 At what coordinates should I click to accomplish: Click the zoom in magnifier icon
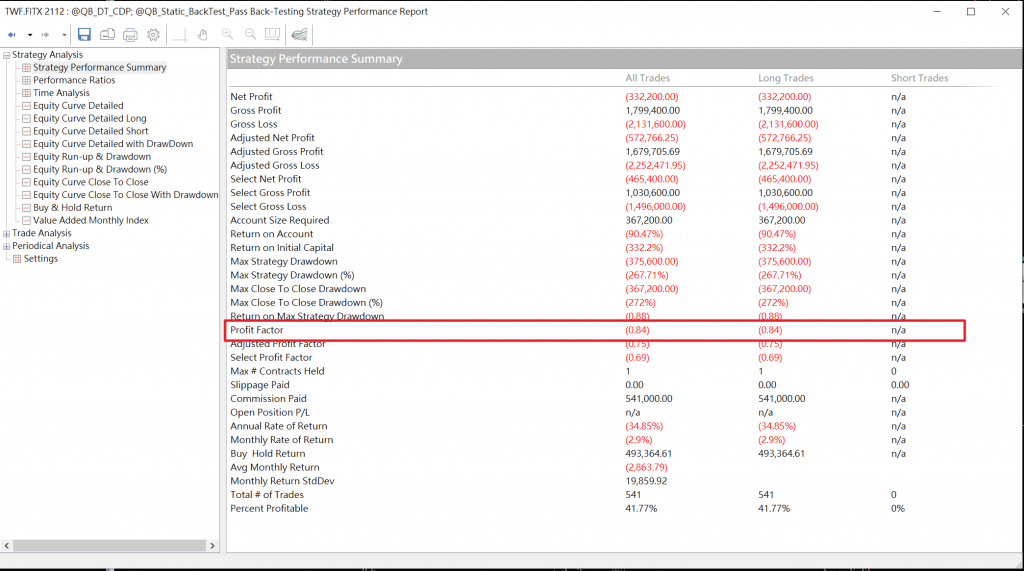point(228,35)
